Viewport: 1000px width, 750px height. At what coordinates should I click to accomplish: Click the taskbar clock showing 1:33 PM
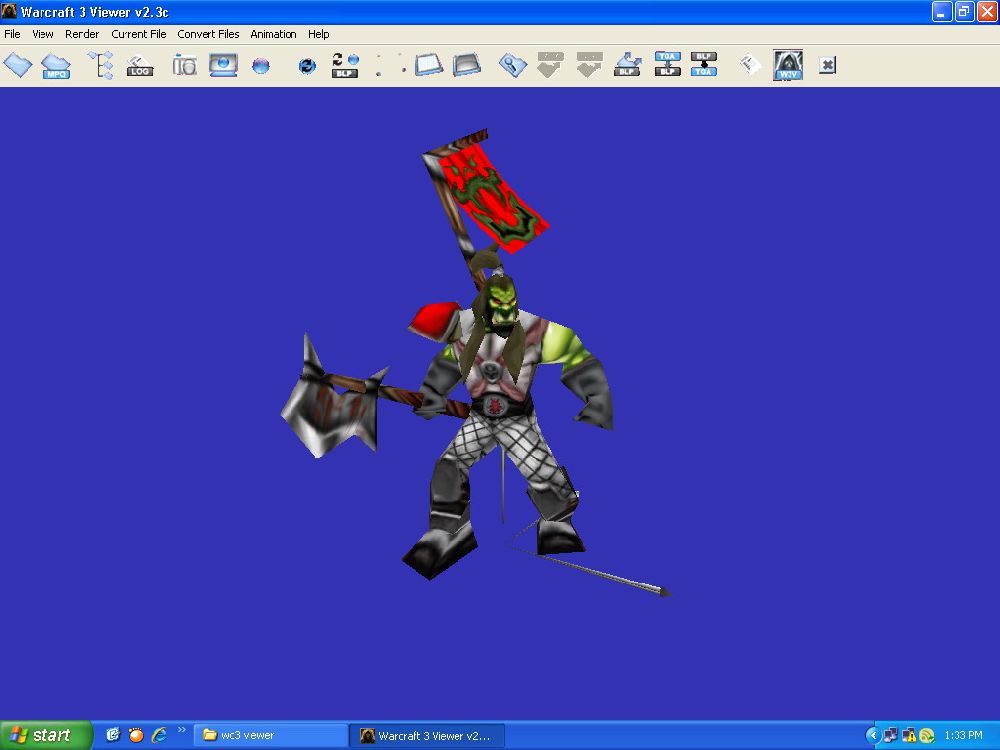tap(963, 736)
